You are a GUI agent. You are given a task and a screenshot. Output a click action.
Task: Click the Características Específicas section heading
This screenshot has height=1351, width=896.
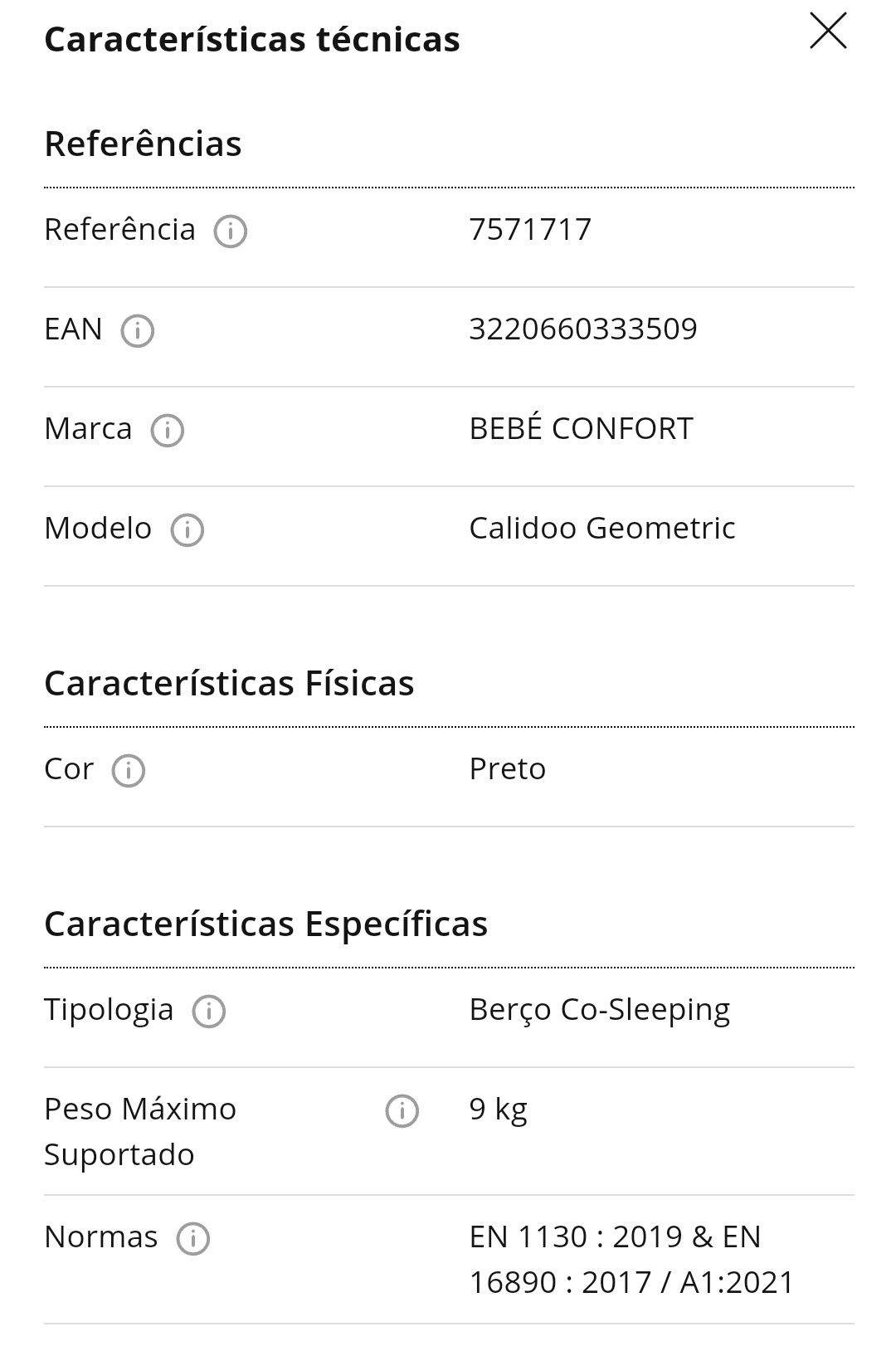[x=266, y=924]
